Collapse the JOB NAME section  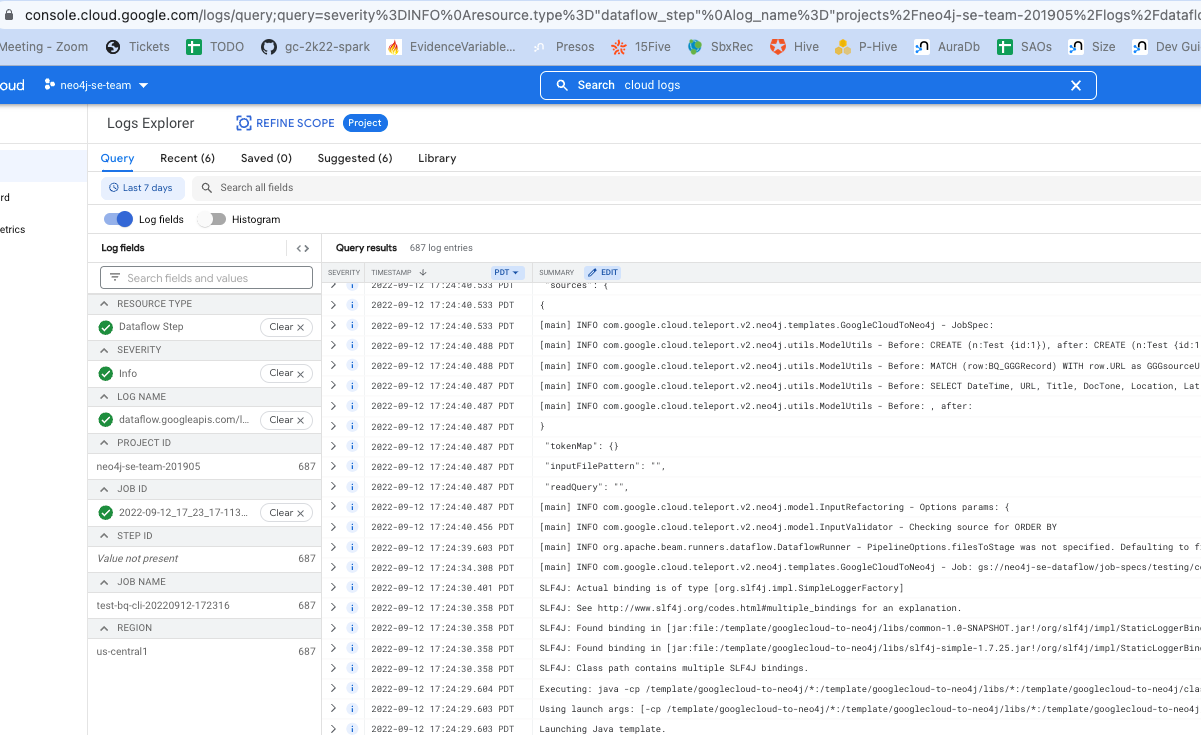104,582
